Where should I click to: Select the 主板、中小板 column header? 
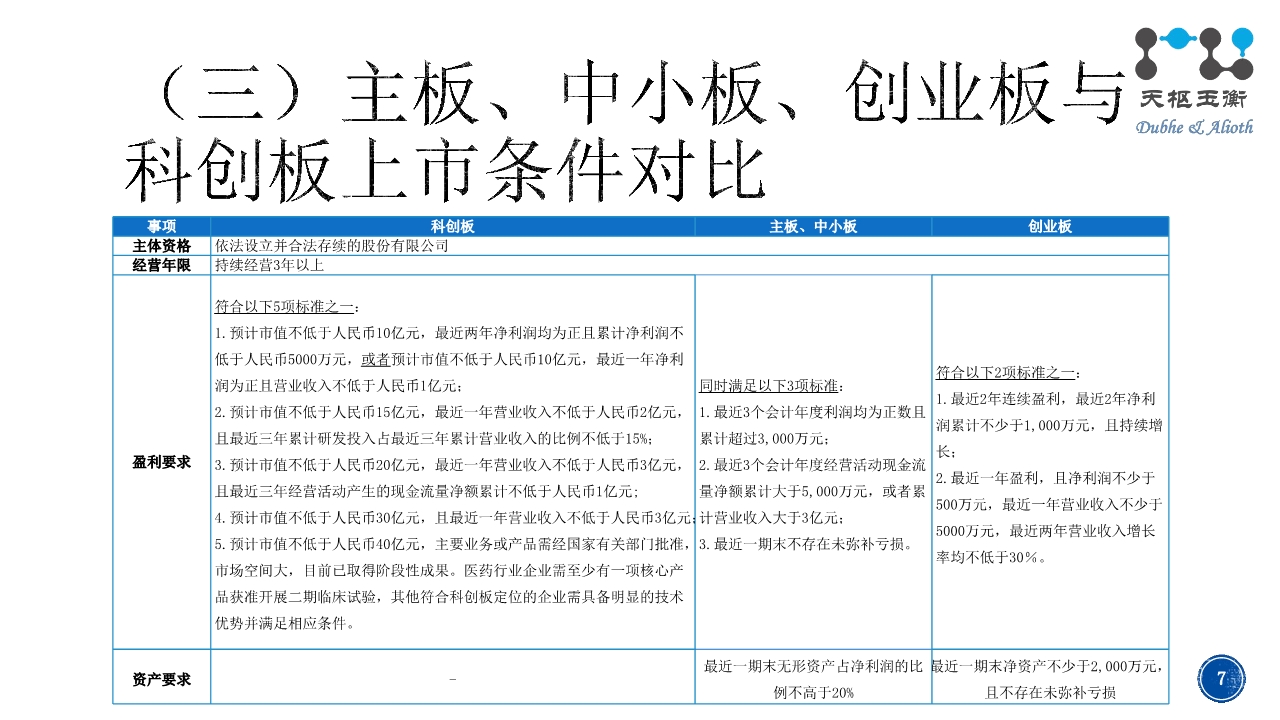pyautogui.click(x=812, y=227)
